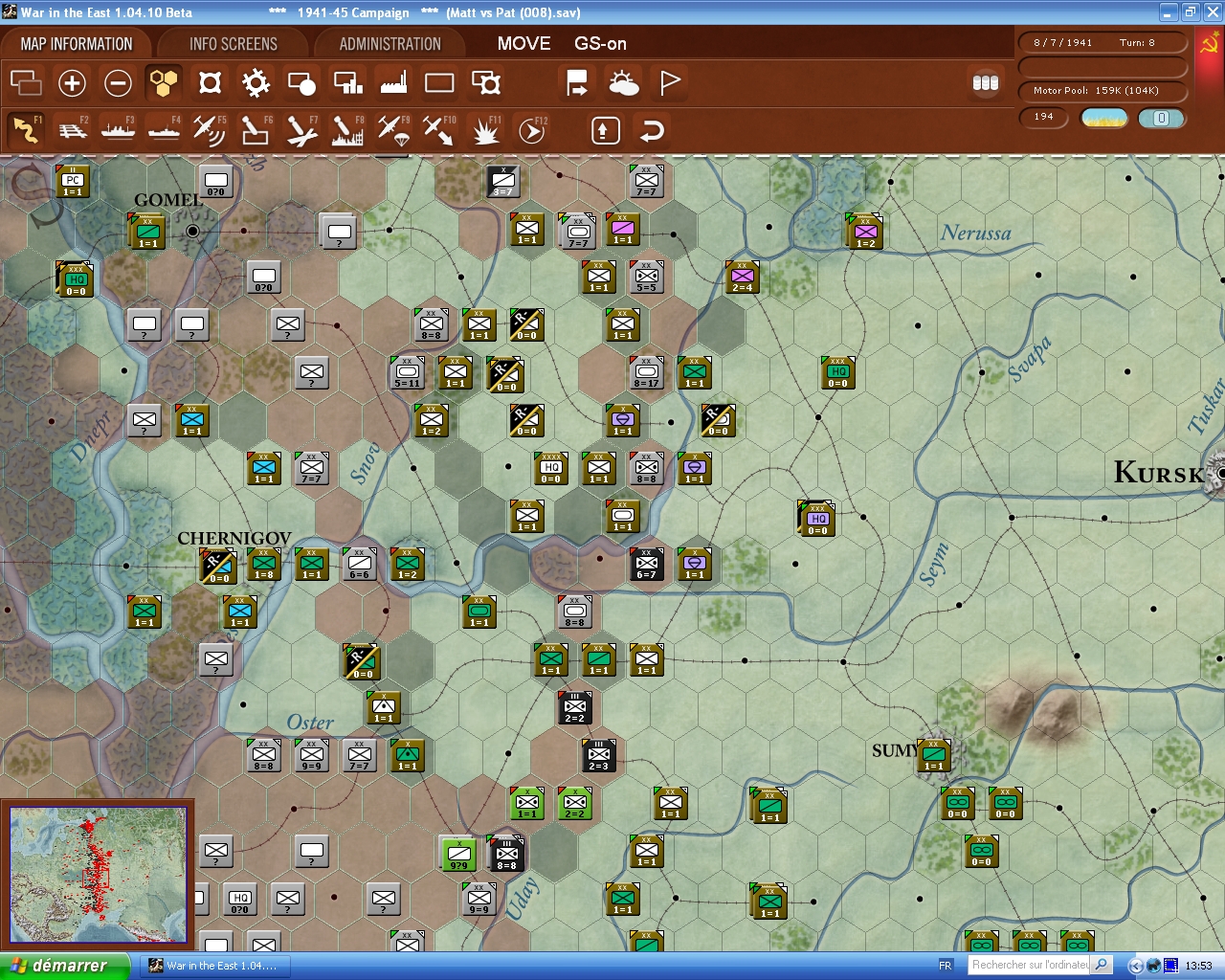Select the F7 bomb airfield mode
This screenshot has height=980, width=1225.
[x=301, y=130]
